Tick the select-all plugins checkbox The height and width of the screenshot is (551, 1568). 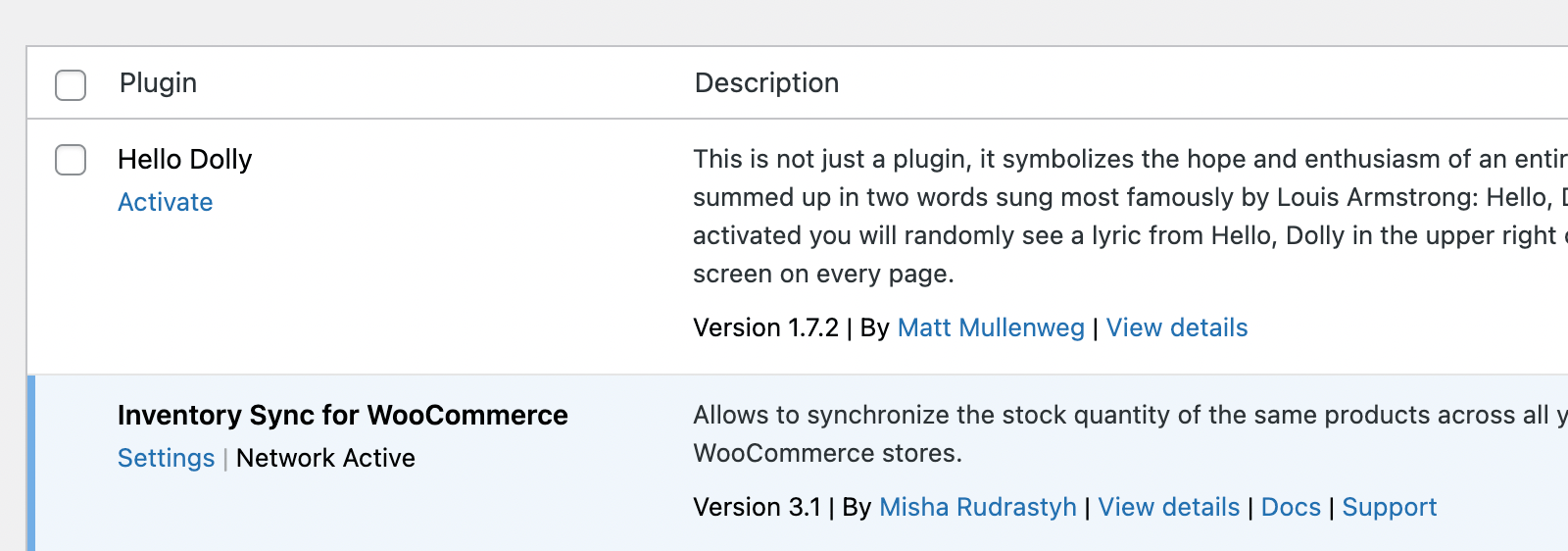pyautogui.click(x=71, y=85)
